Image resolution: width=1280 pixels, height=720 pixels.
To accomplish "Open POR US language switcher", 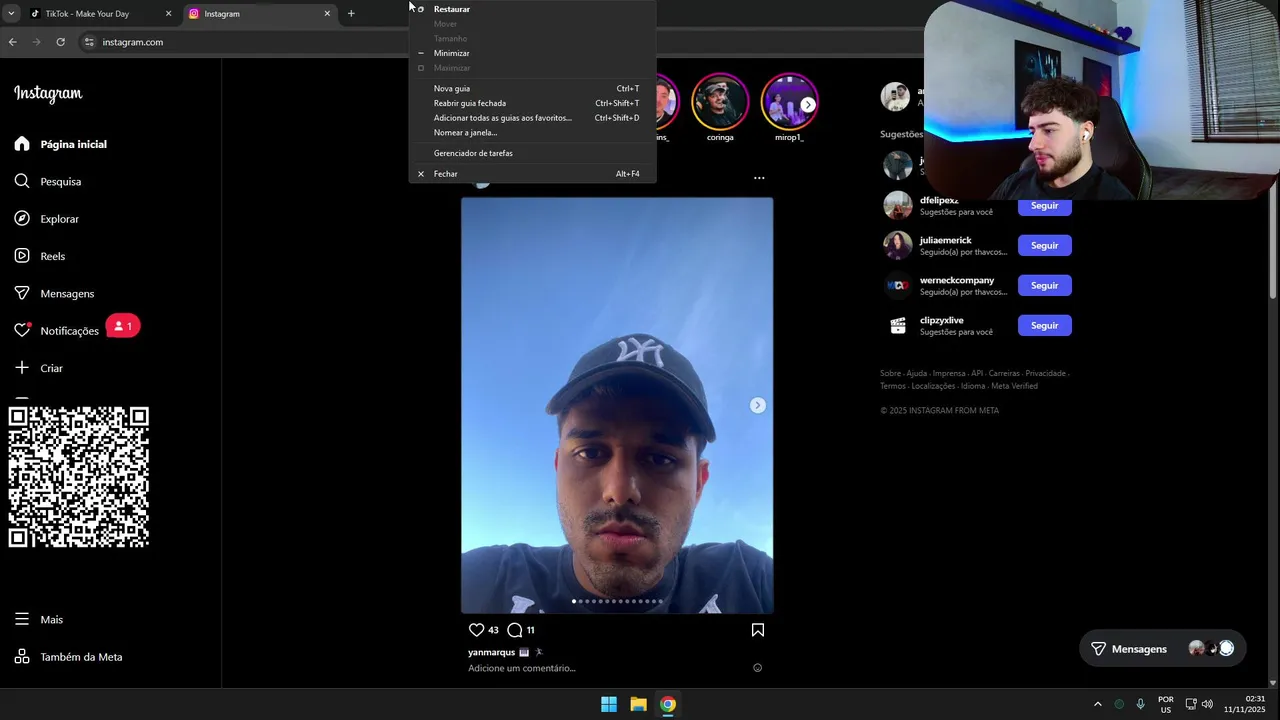I will (1166, 704).
